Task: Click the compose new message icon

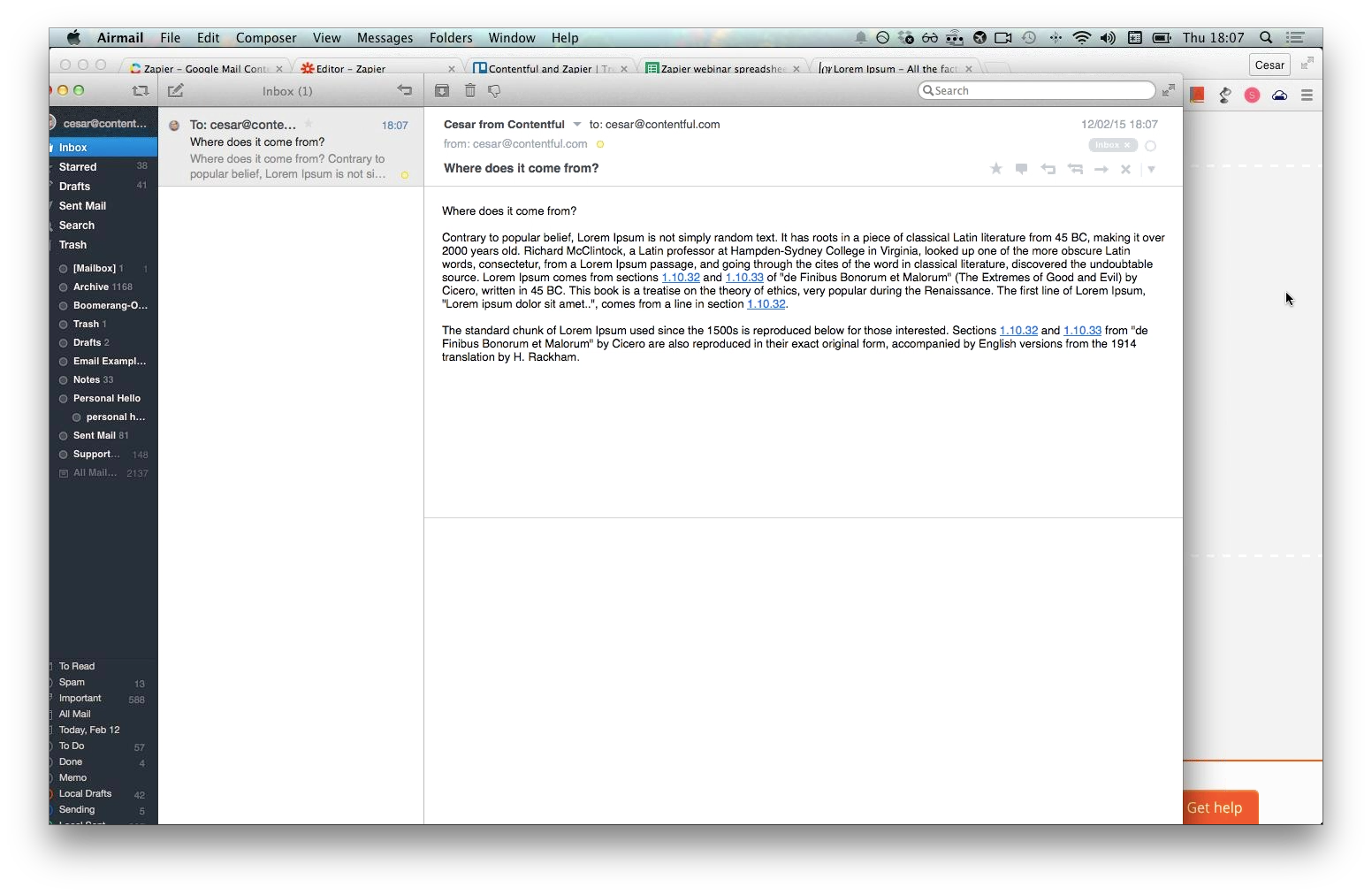Action: point(176,90)
